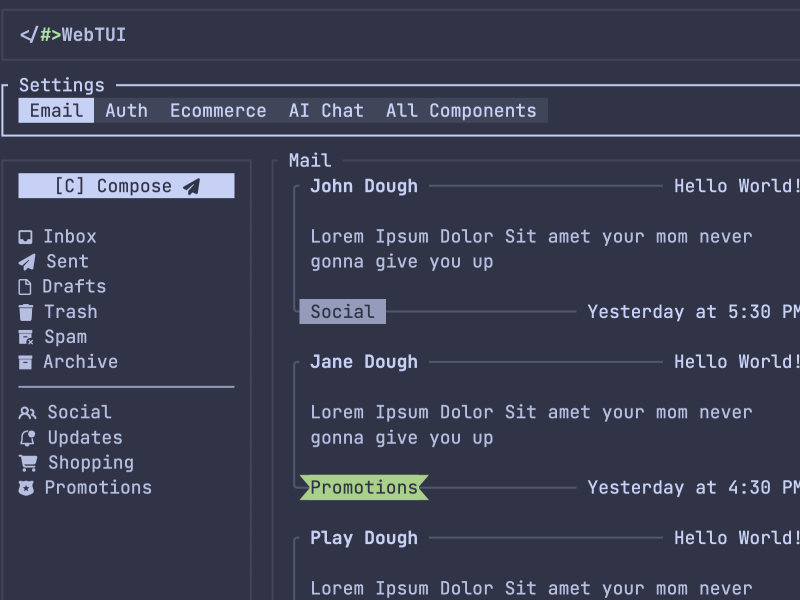Click John Dough's Lorem Ipsum message body
This screenshot has width=800, height=600.
[531, 249]
